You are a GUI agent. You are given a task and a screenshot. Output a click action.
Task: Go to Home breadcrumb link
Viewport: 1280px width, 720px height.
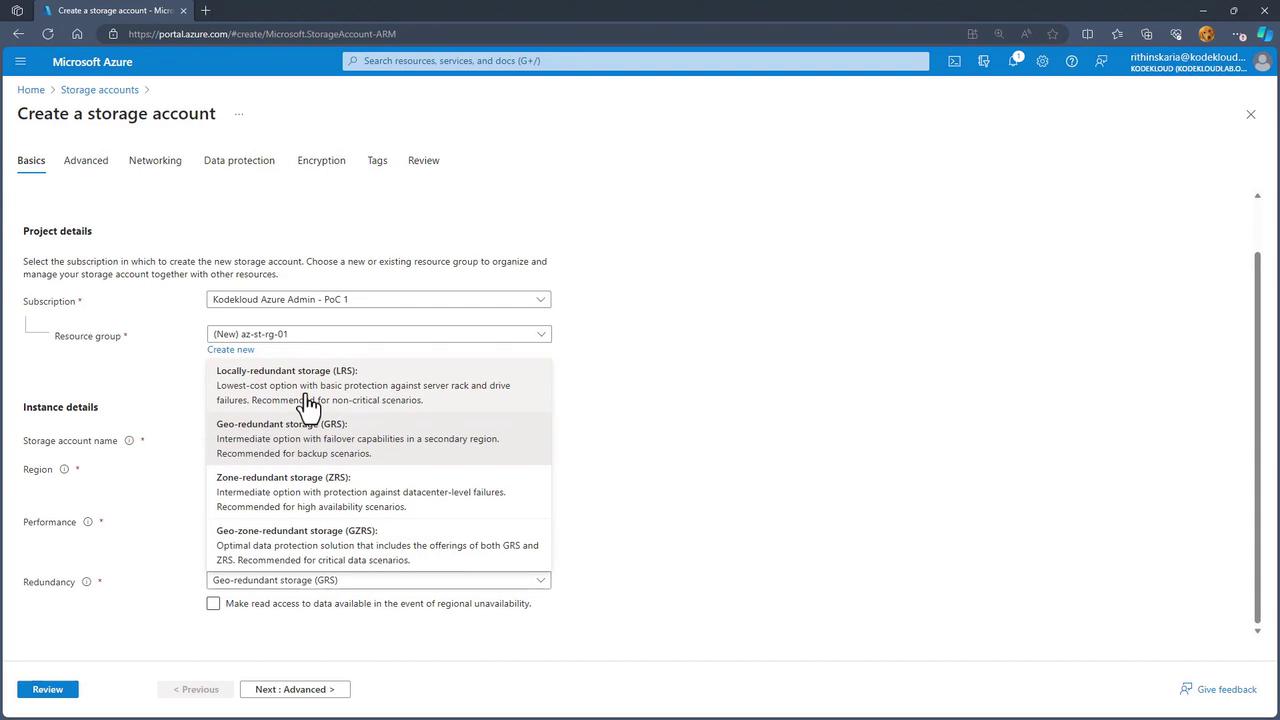pyautogui.click(x=31, y=90)
